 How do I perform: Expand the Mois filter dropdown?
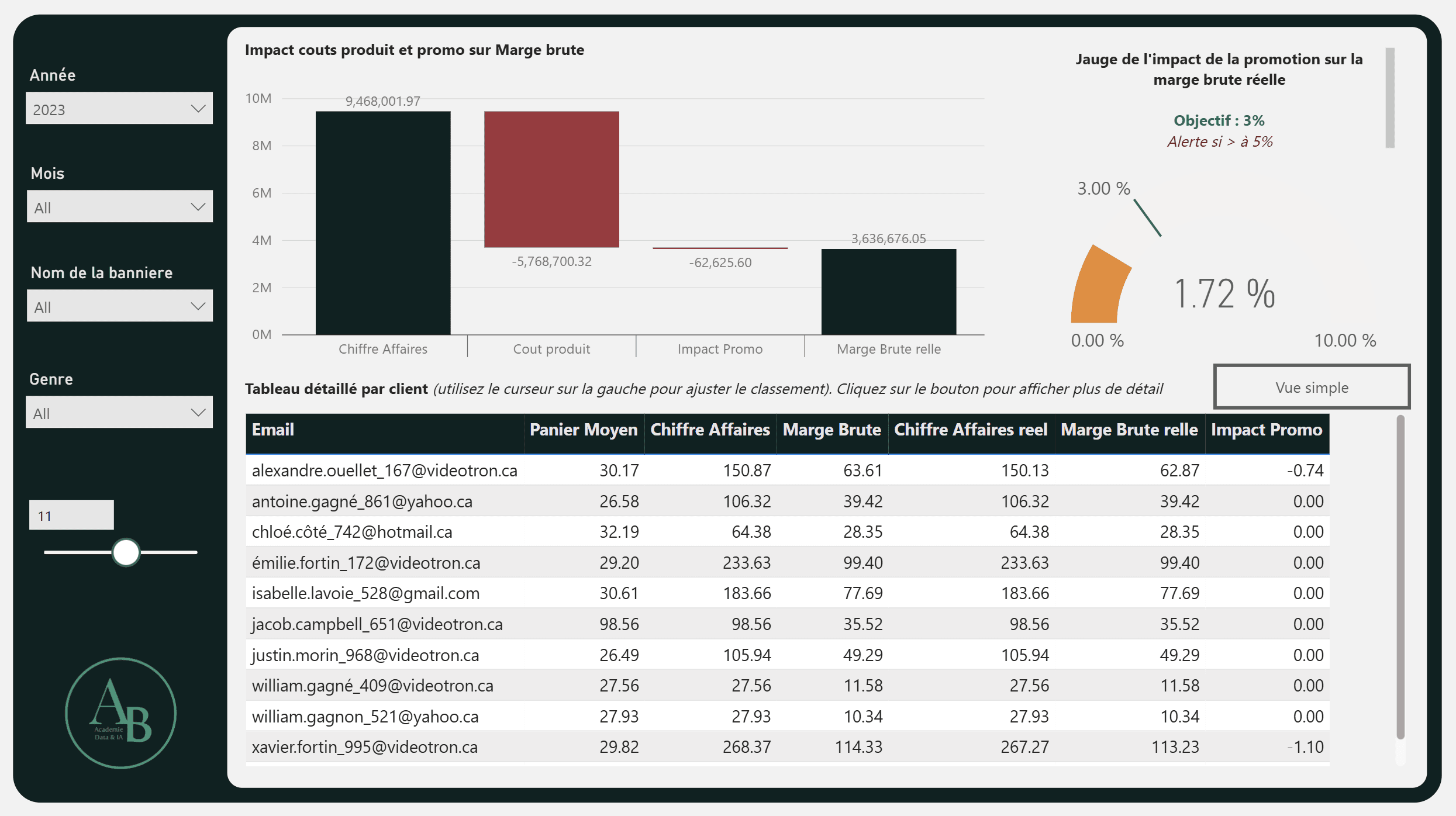pos(119,207)
